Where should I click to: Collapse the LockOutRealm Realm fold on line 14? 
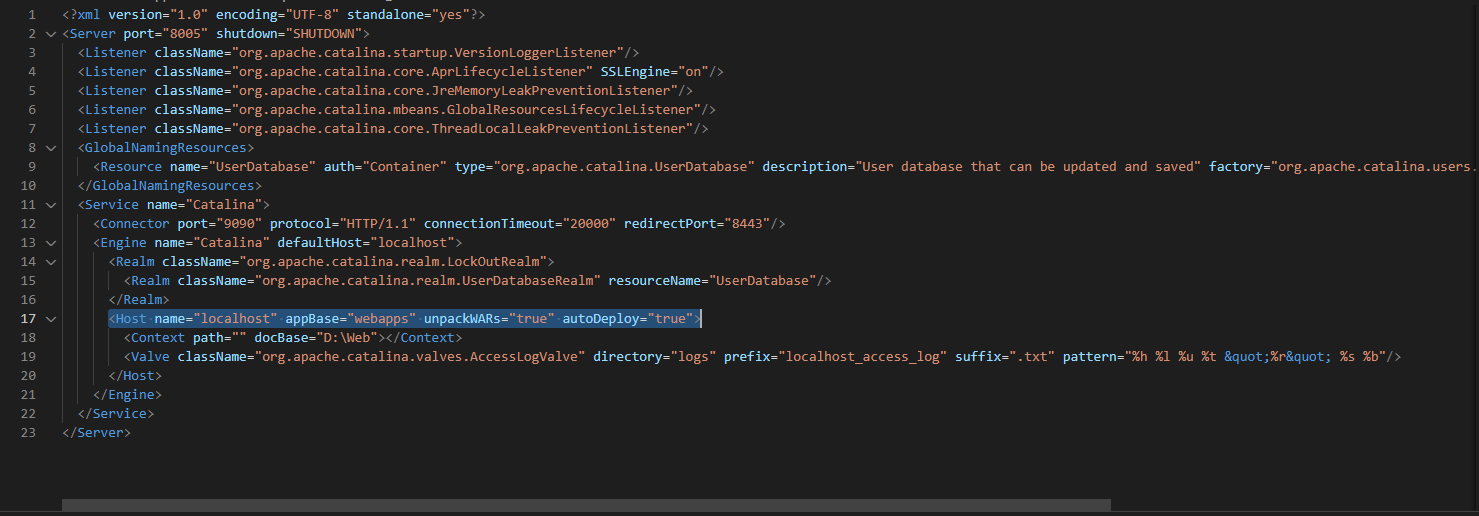(51, 261)
